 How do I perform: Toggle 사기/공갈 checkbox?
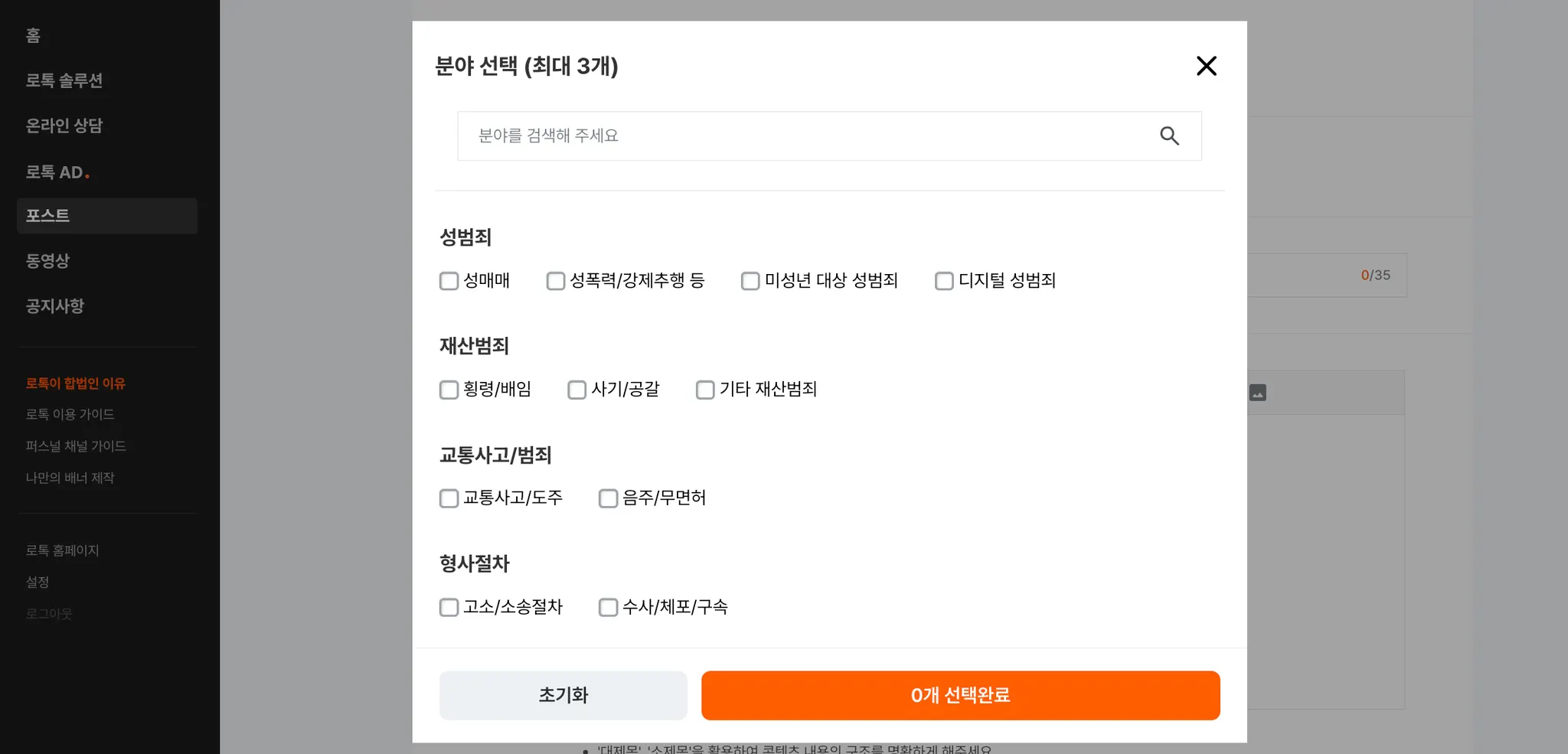(x=577, y=390)
